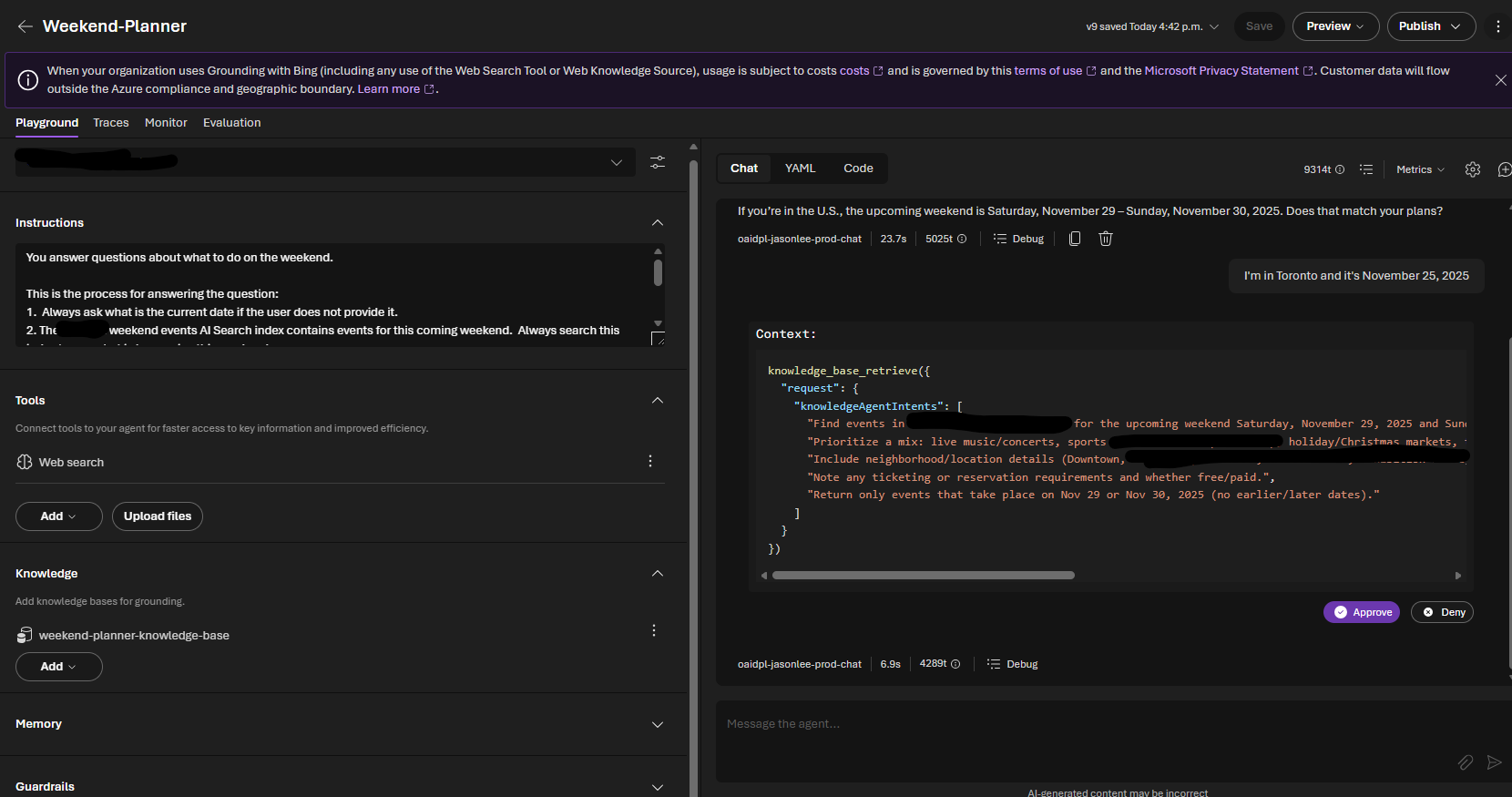Screen dimensions: 1512x797
Task: Click the context code block horizontal scrollbar
Action: 924,576
